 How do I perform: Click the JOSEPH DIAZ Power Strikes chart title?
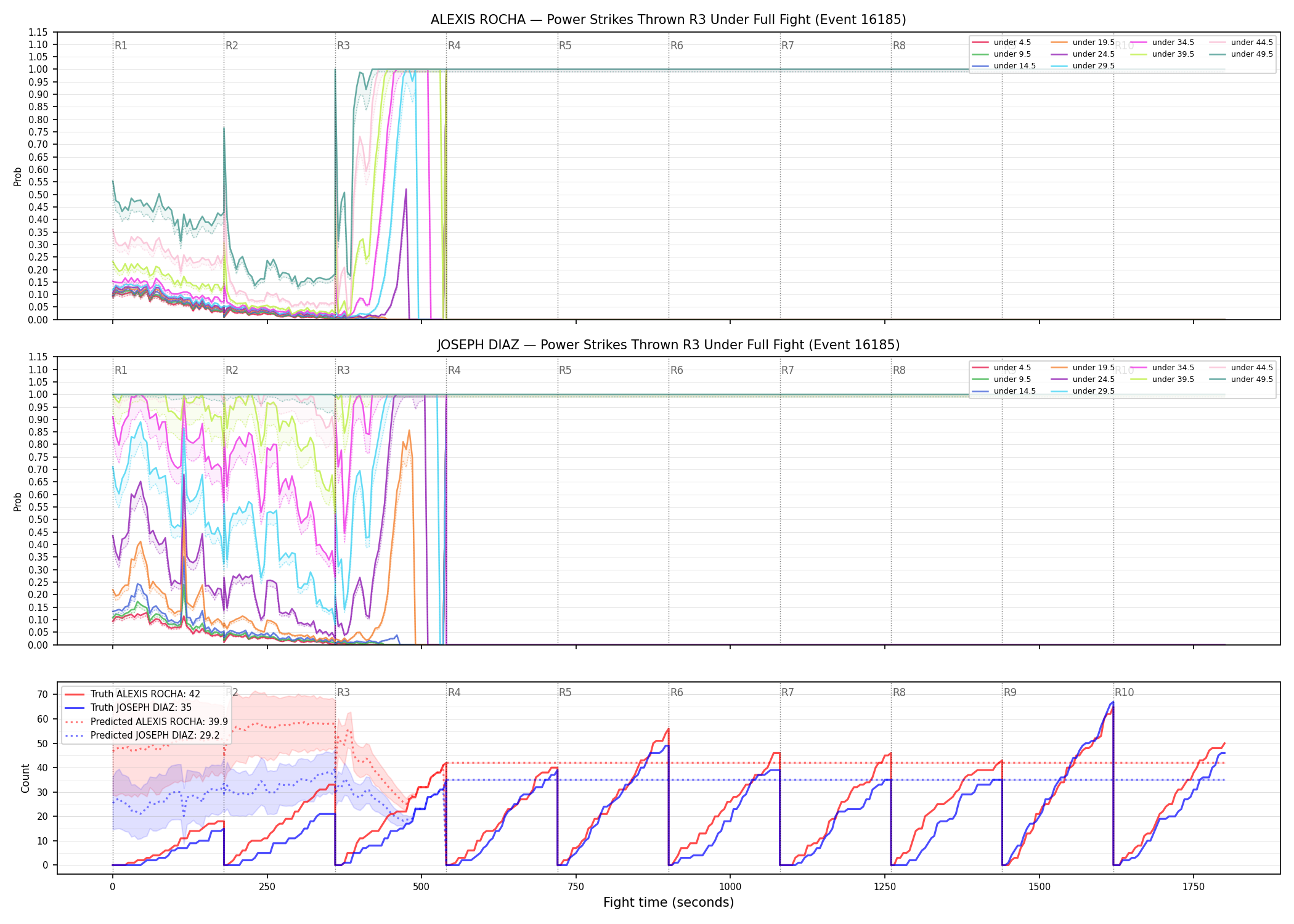pyautogui.click(x=668, y=345)
